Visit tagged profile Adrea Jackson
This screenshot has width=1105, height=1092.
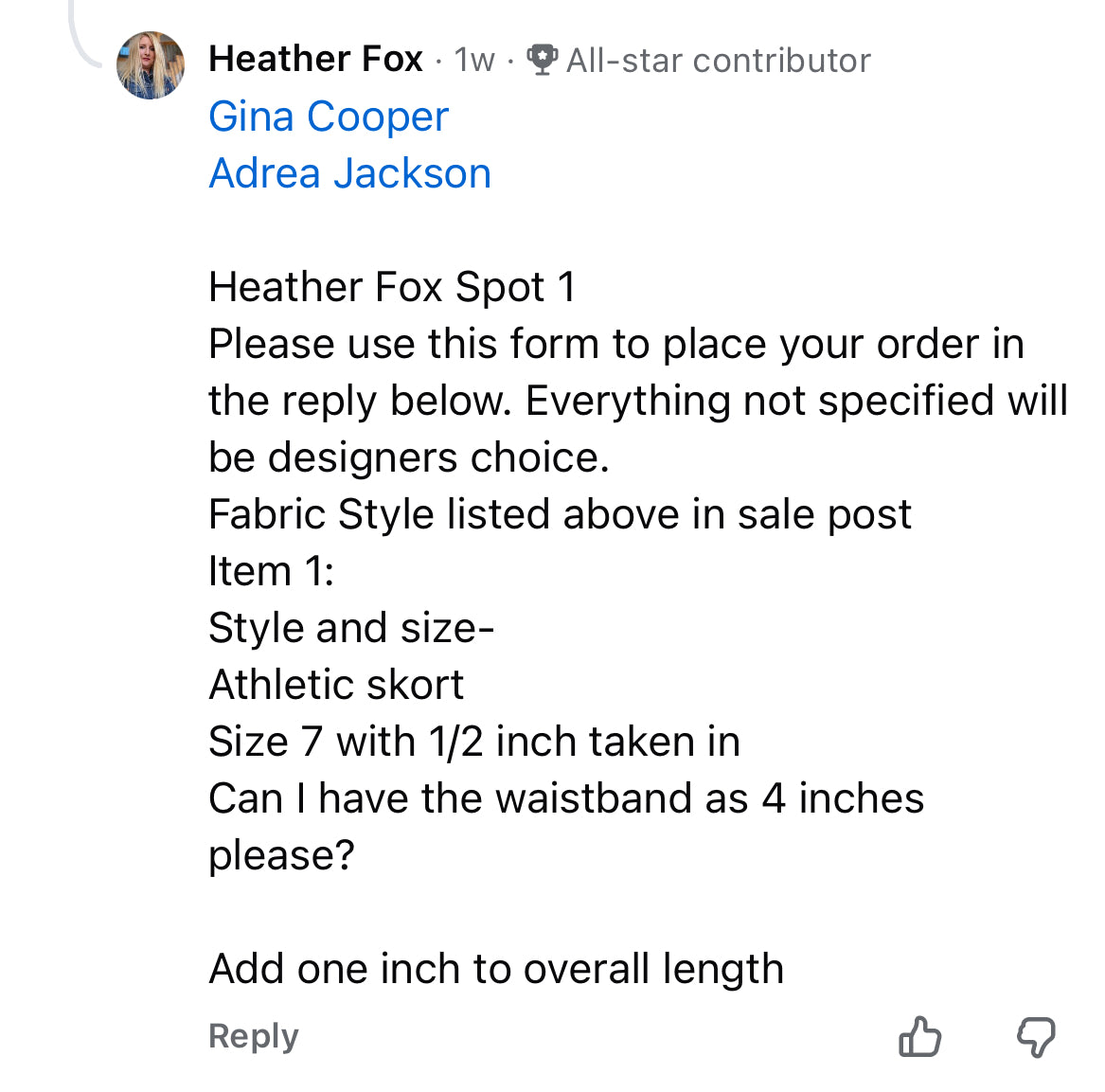coord(349,173)
